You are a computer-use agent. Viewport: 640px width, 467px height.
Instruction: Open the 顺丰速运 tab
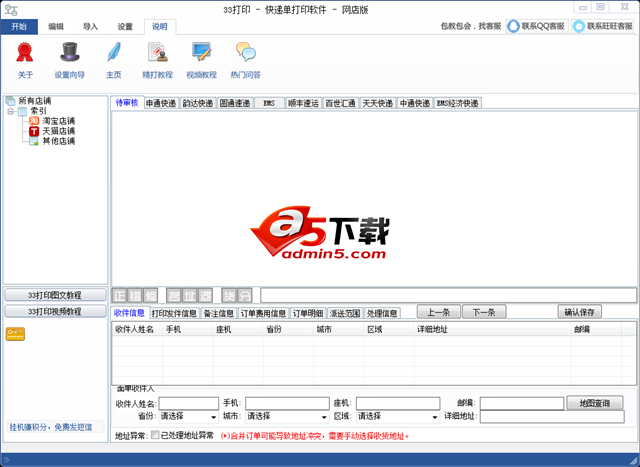[303, 103]
